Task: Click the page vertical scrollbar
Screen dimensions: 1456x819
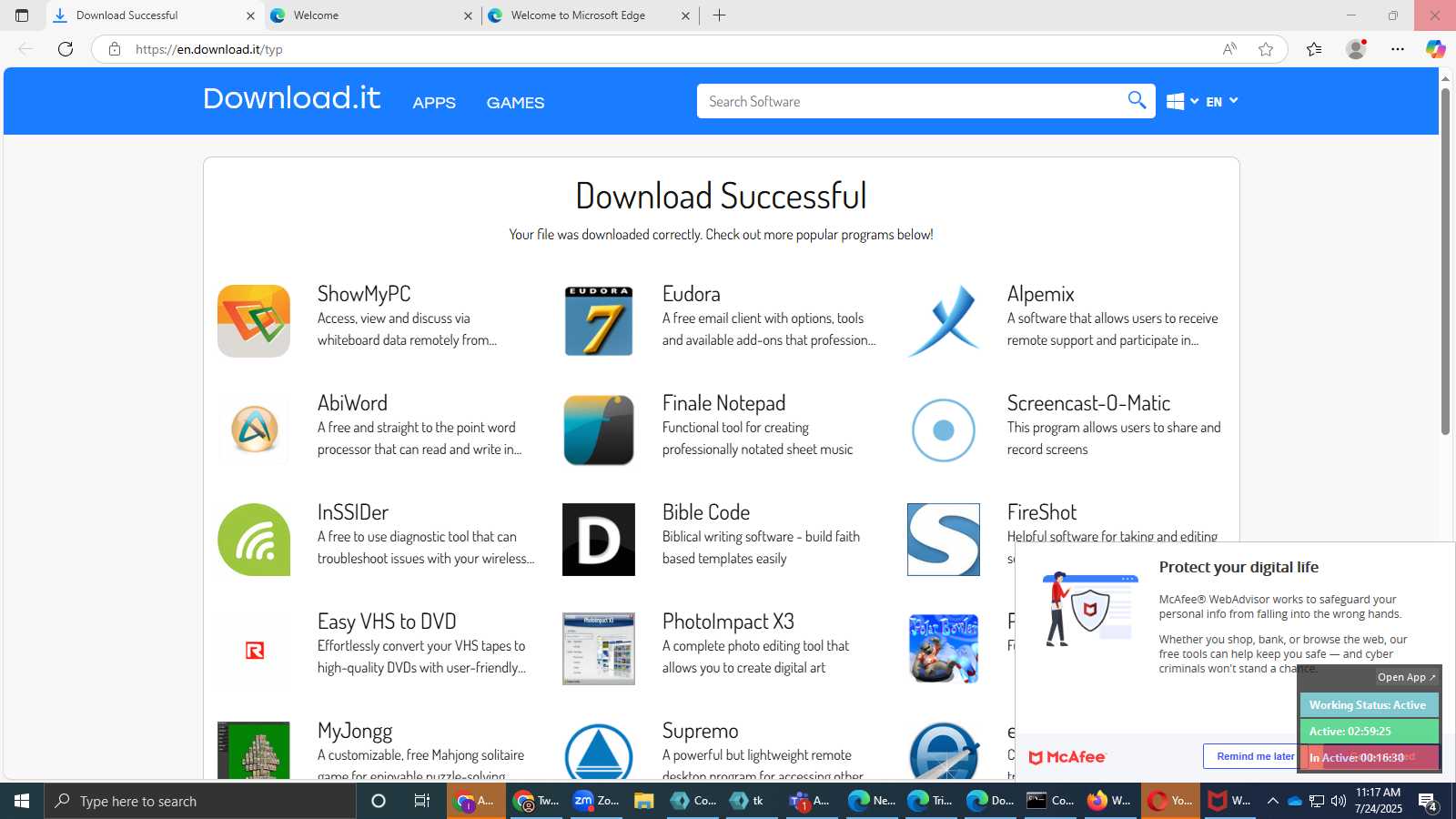Action: click(x=1445, y=261)
